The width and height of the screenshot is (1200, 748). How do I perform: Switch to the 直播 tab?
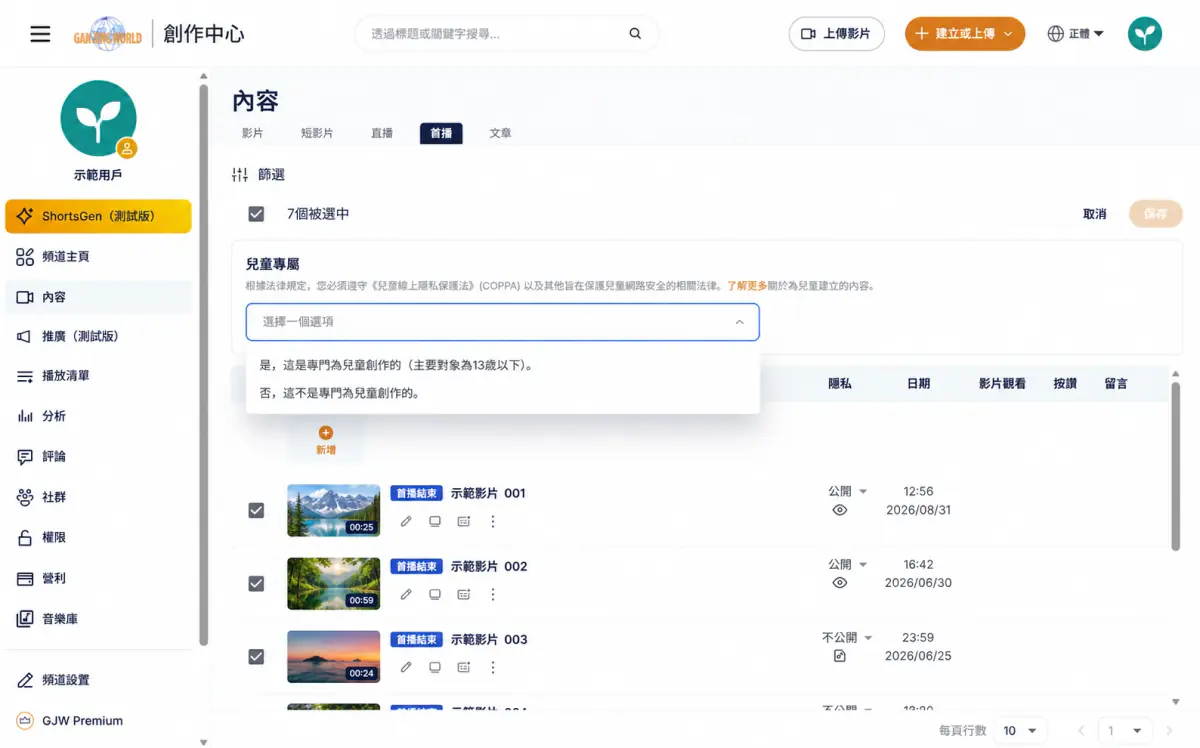point(382,133)
